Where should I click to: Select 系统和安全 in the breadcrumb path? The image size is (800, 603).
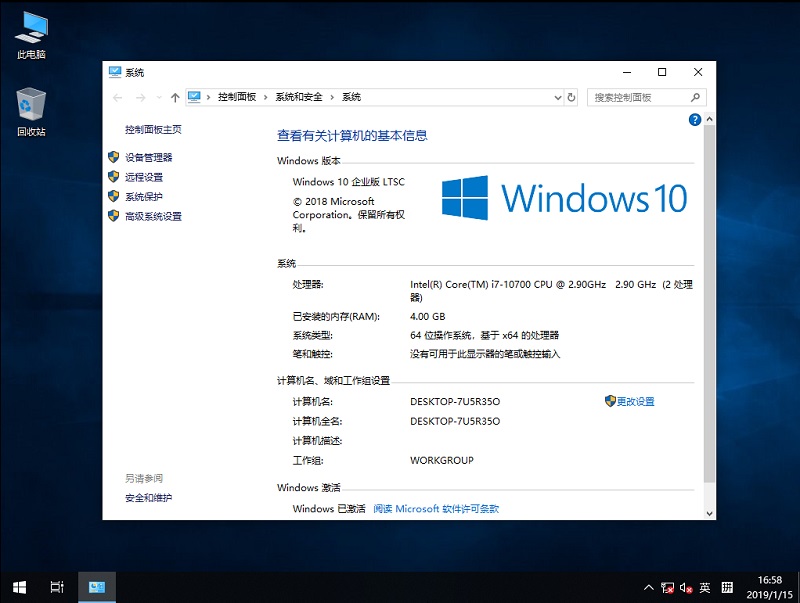[x=299, y=97]
